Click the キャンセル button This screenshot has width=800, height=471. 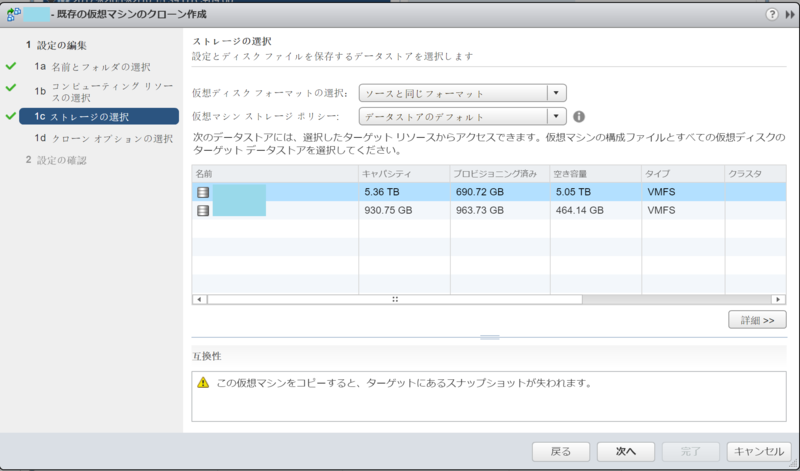(759, 452)
